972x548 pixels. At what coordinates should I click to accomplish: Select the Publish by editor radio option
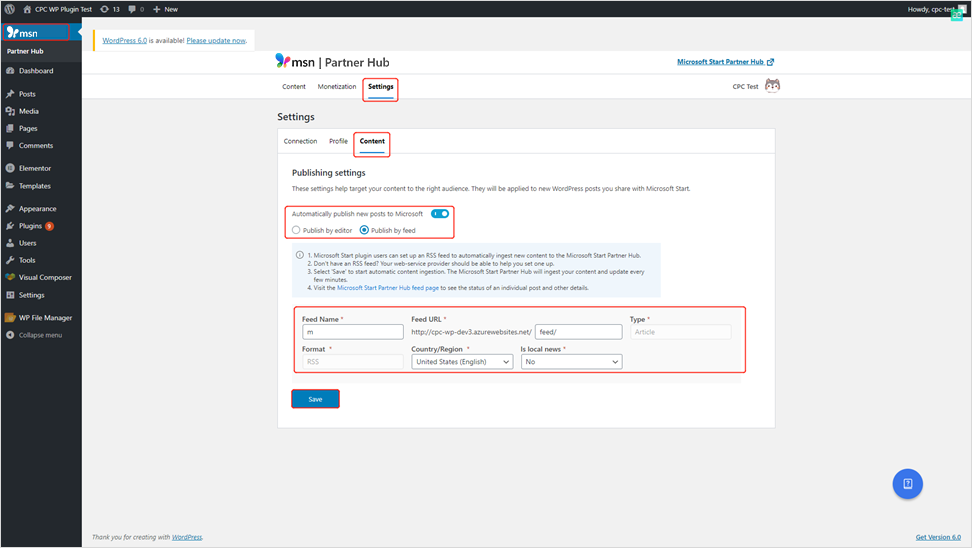[x=296, y=230]
